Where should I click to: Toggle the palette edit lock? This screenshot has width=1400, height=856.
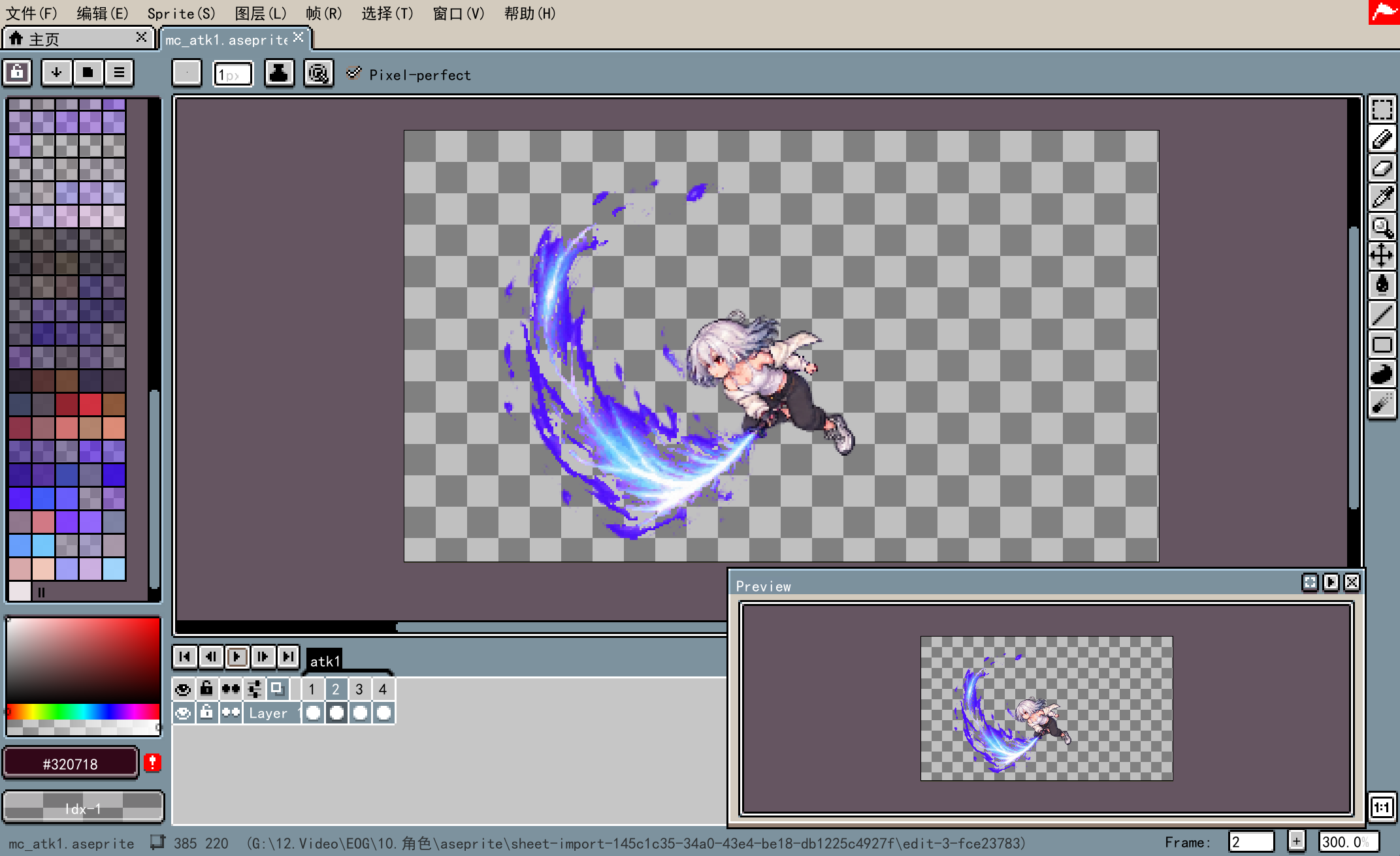click(x=18, y=72)
